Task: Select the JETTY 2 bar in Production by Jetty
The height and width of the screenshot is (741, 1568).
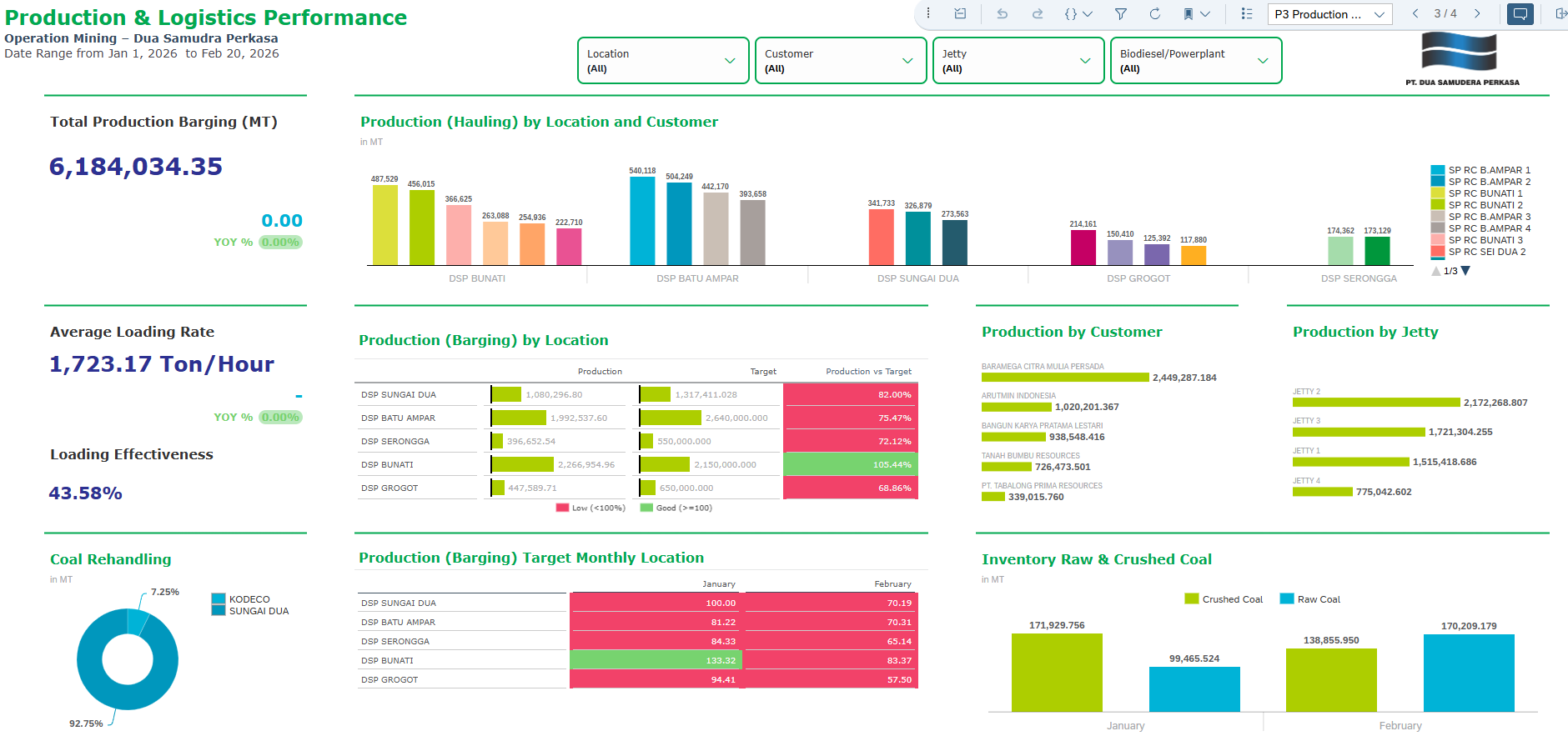Action: tap(1376, 403)
